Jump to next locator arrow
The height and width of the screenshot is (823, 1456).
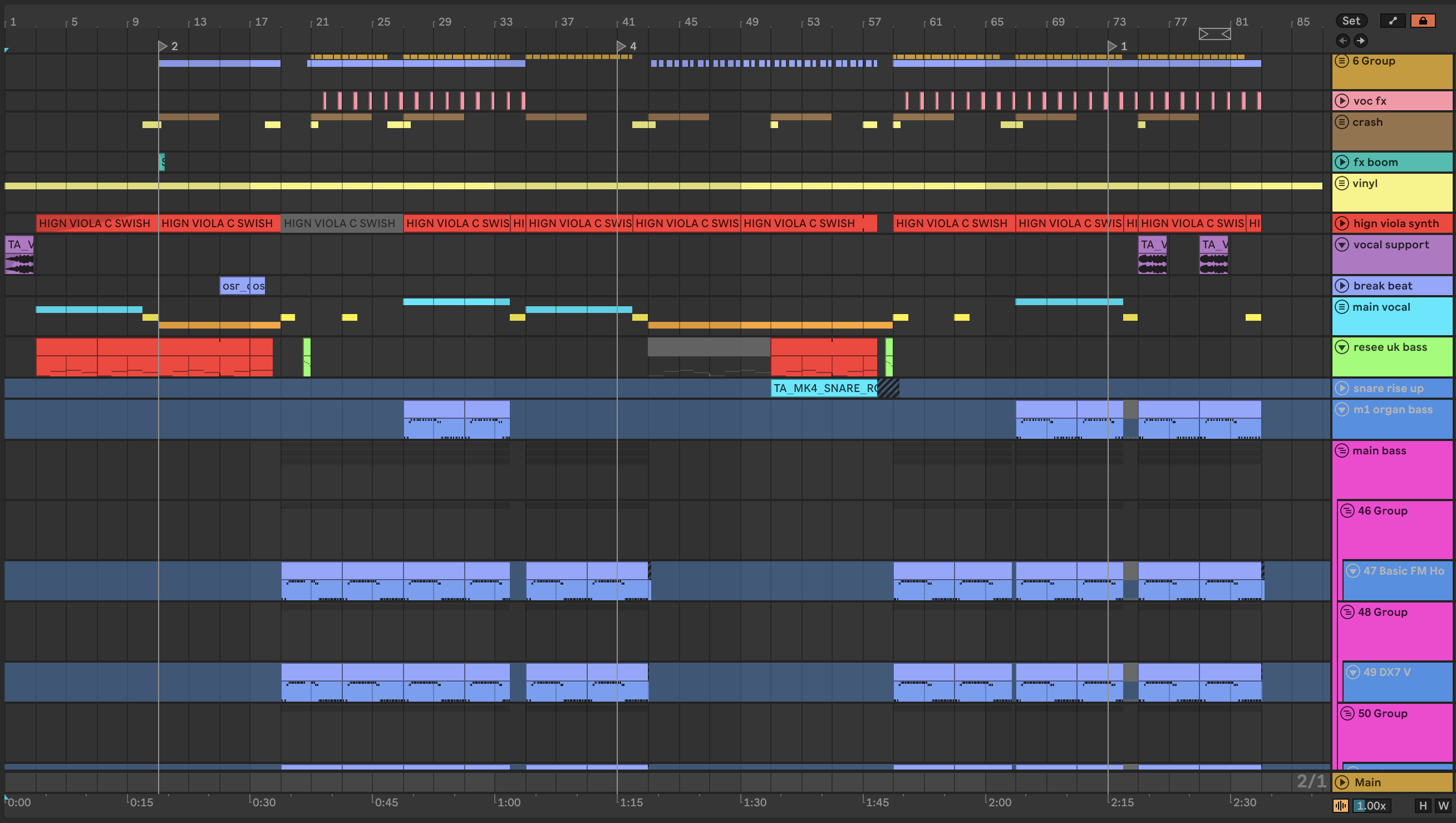[1361, 41]
